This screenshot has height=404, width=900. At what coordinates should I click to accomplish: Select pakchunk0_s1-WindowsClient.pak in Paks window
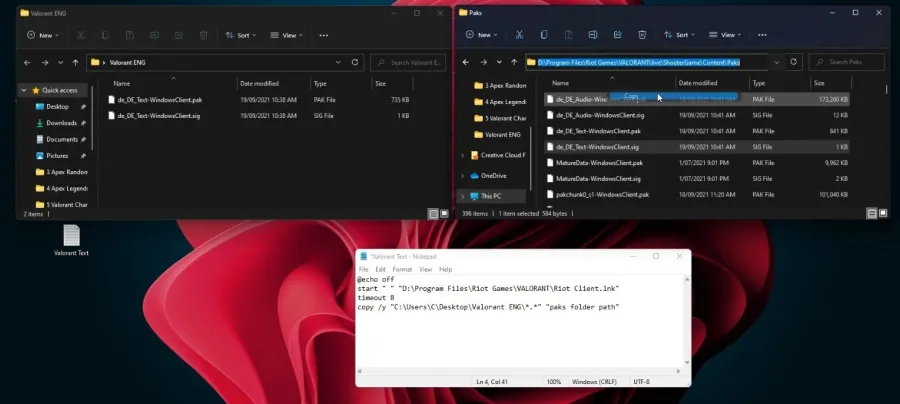tap(697, 195)
